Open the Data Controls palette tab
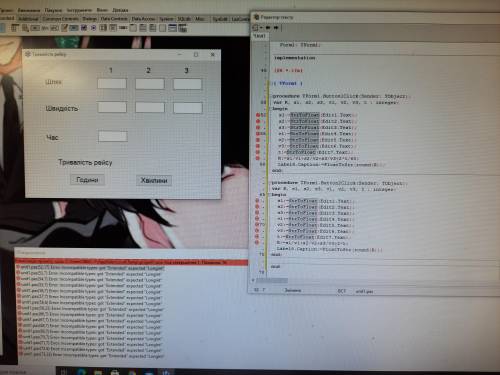Viewport: 500px width, 375px height. click(114, 19)
